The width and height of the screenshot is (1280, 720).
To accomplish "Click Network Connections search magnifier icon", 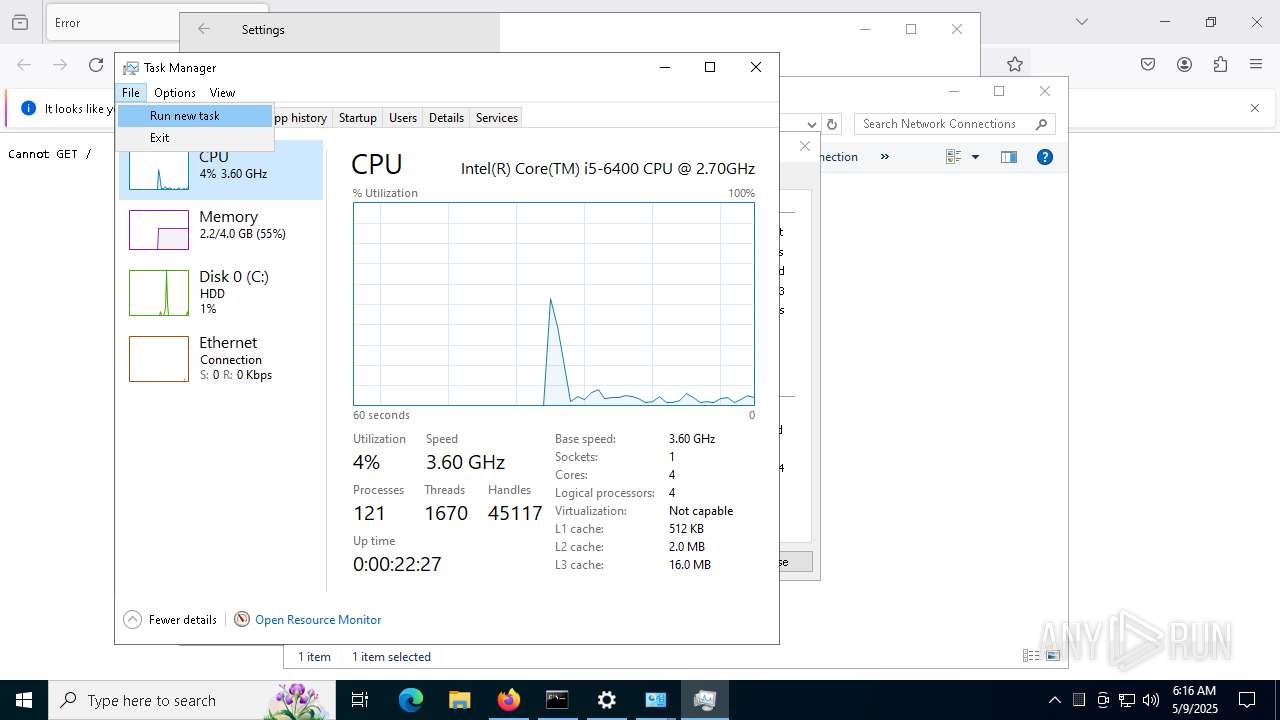I will pyautogui.click(x=1041, y=124).
